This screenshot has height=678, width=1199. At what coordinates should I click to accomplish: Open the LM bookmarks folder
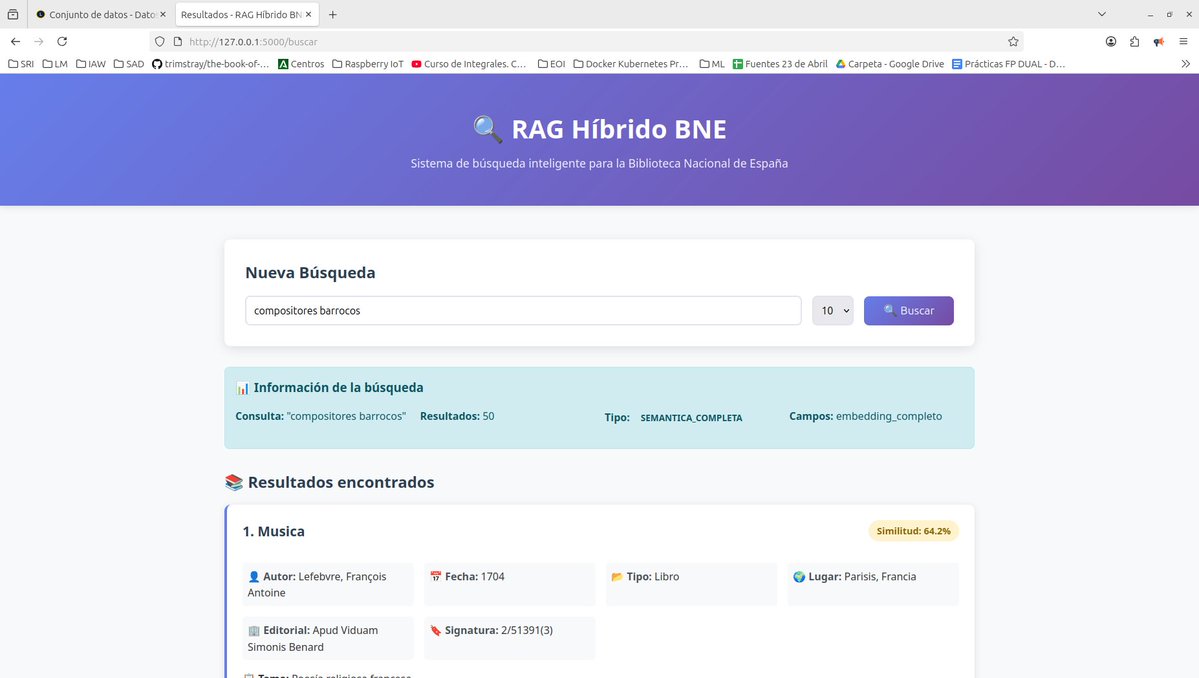coord(55,64)
